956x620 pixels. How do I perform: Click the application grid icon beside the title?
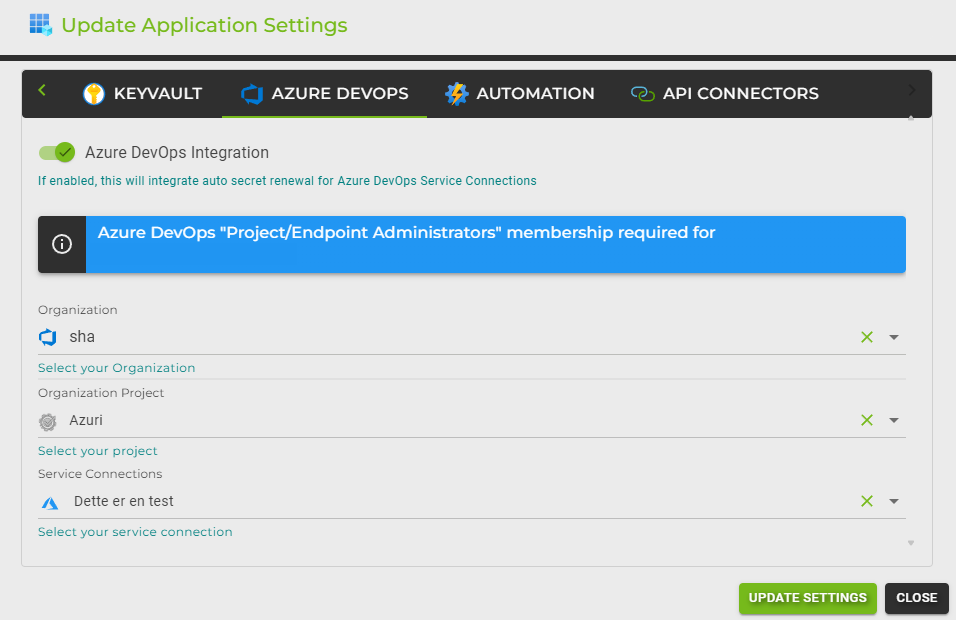click(x=41, y=25)
